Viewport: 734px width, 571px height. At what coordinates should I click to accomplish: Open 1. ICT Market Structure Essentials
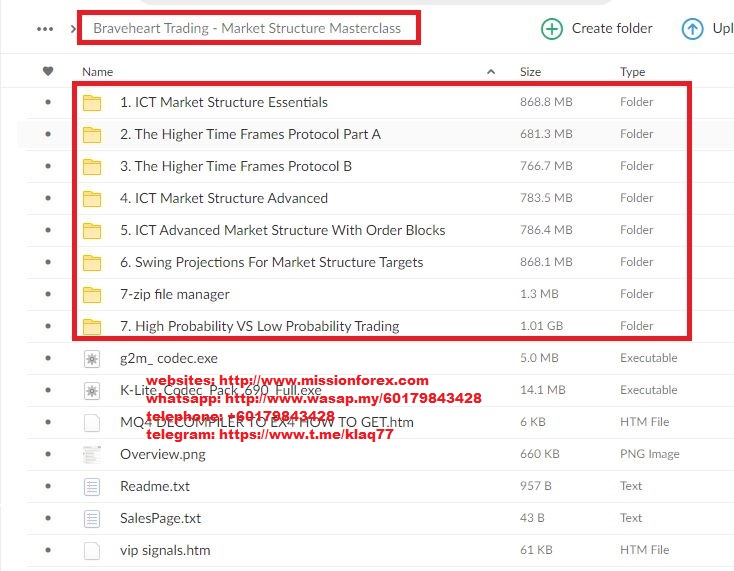click(x=224, y=102)
